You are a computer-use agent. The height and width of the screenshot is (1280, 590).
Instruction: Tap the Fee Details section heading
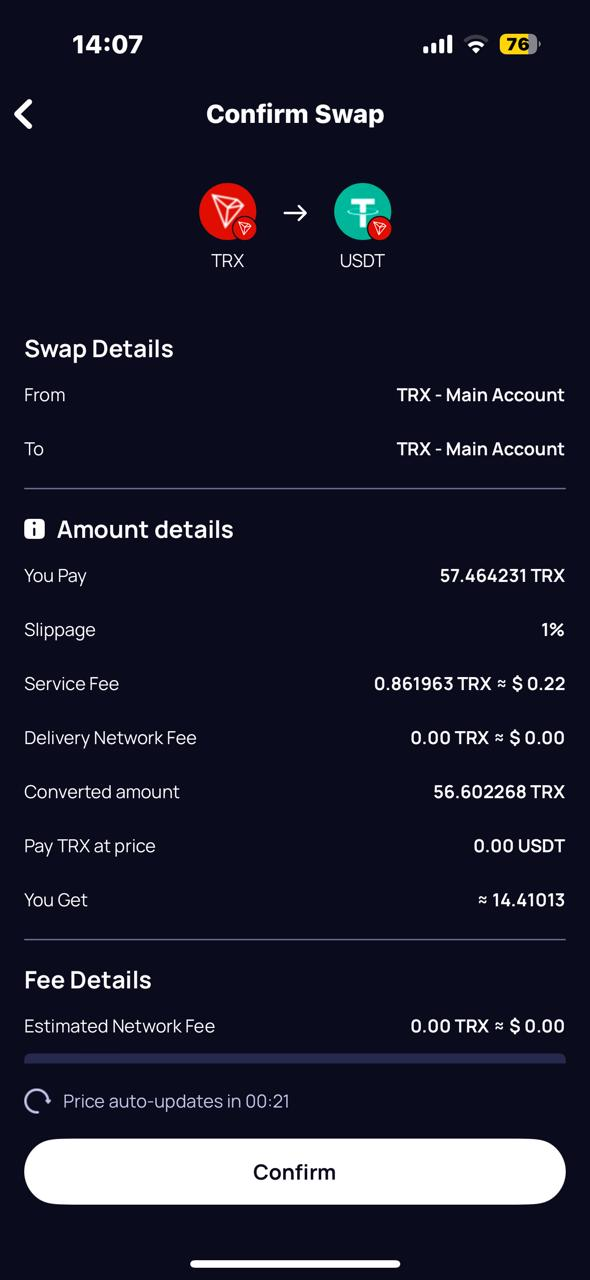pyautogui.click(x=88, y=980)
